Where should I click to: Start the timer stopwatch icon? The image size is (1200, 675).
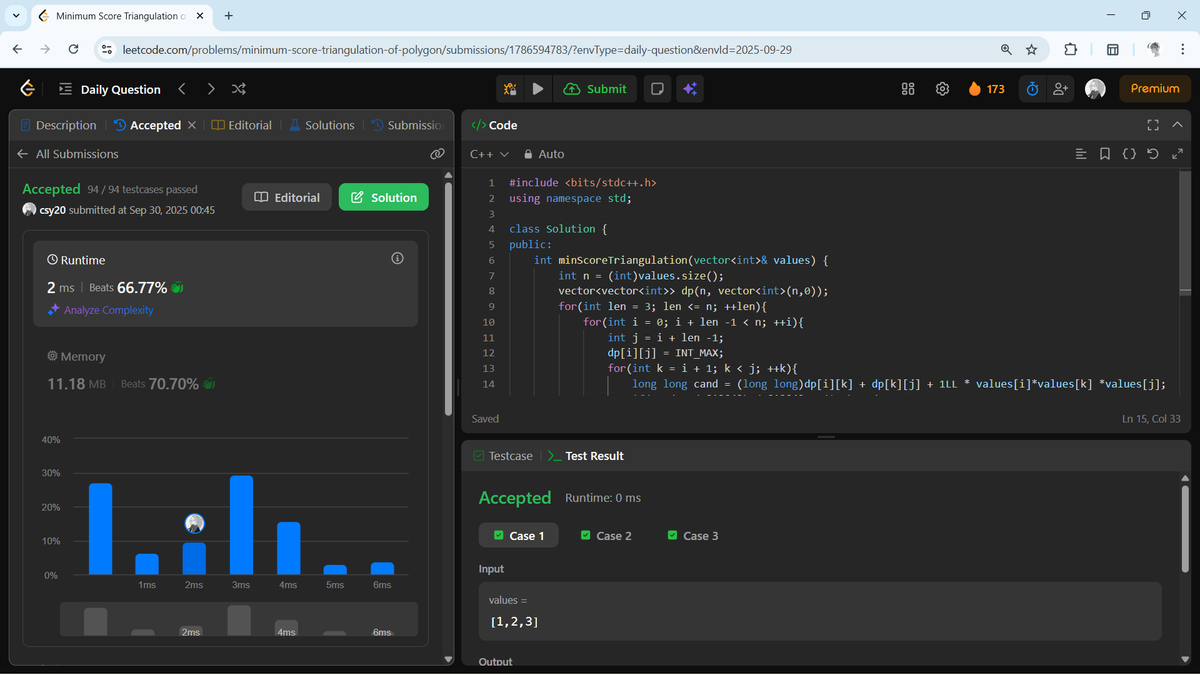1032,89
